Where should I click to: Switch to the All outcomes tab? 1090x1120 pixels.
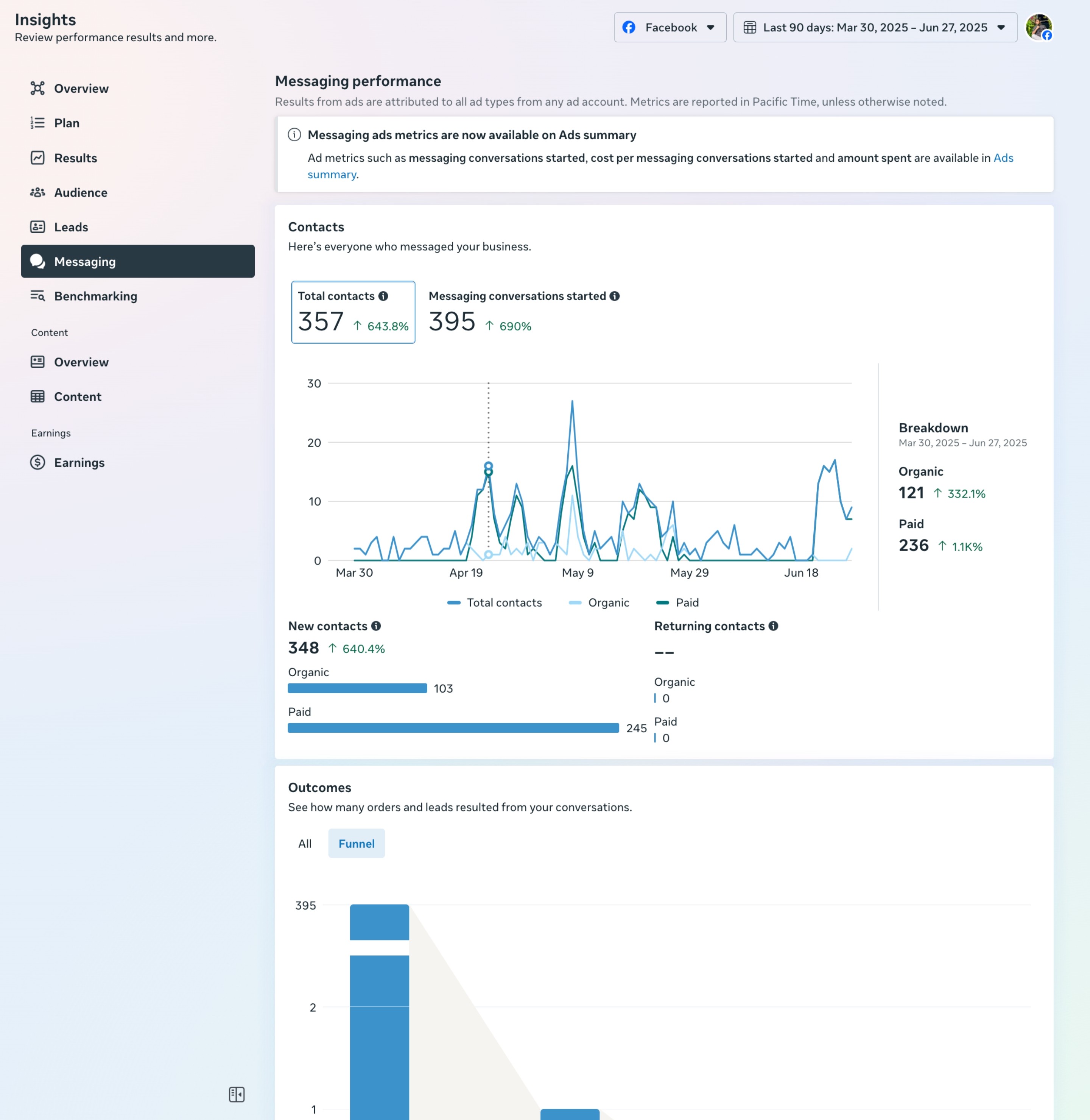[305, 844]
